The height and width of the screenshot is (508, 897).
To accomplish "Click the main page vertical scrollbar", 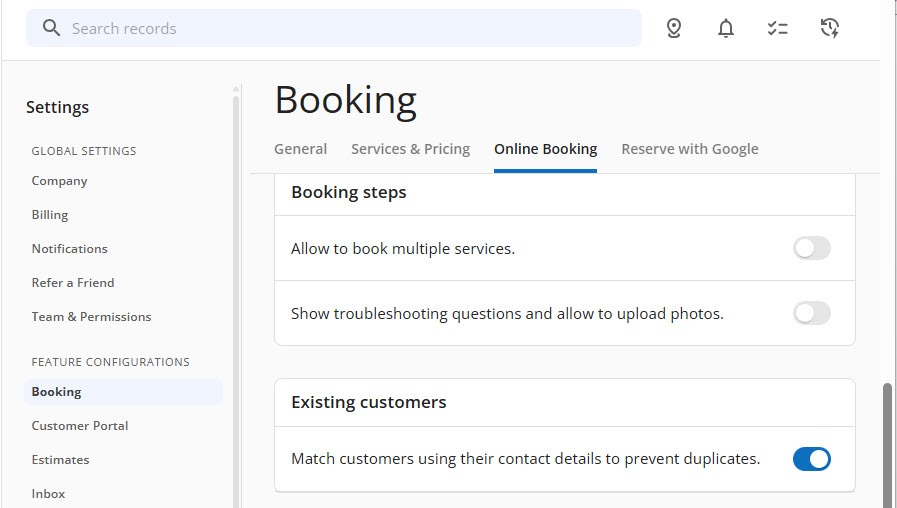I will (887, 445).
